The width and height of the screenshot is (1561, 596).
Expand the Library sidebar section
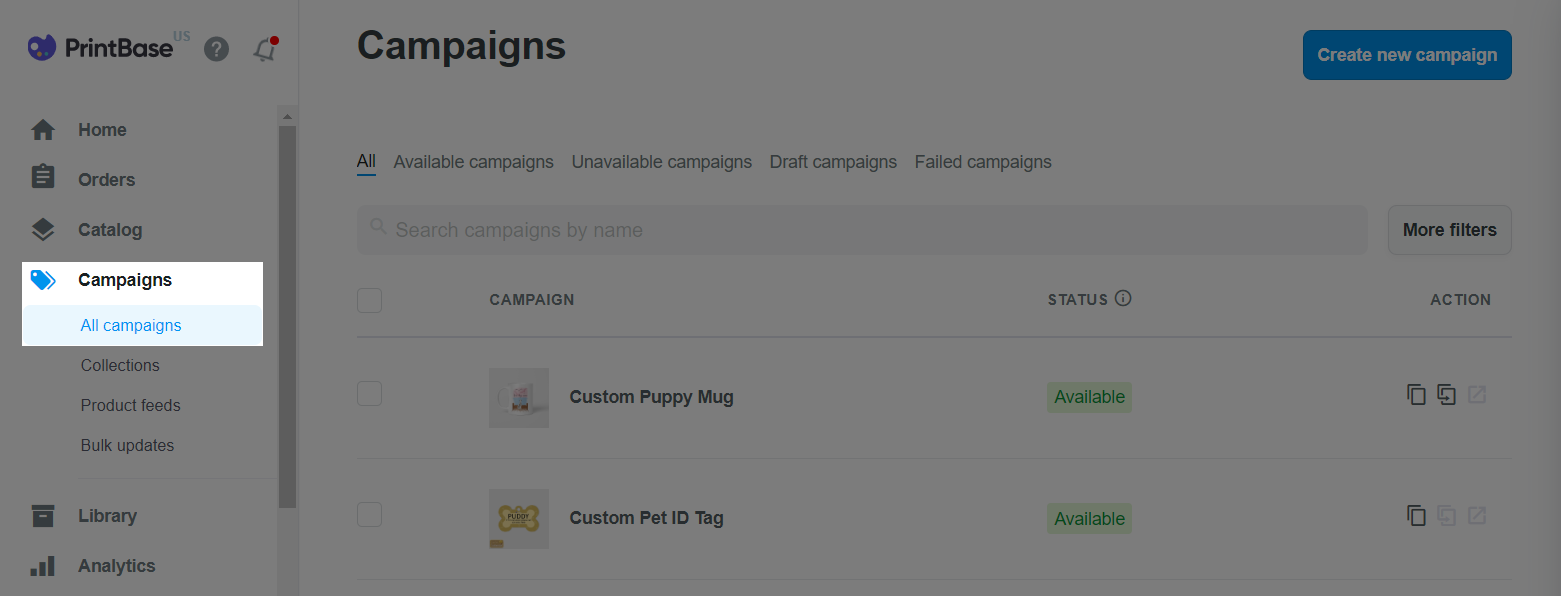(107, 516)
